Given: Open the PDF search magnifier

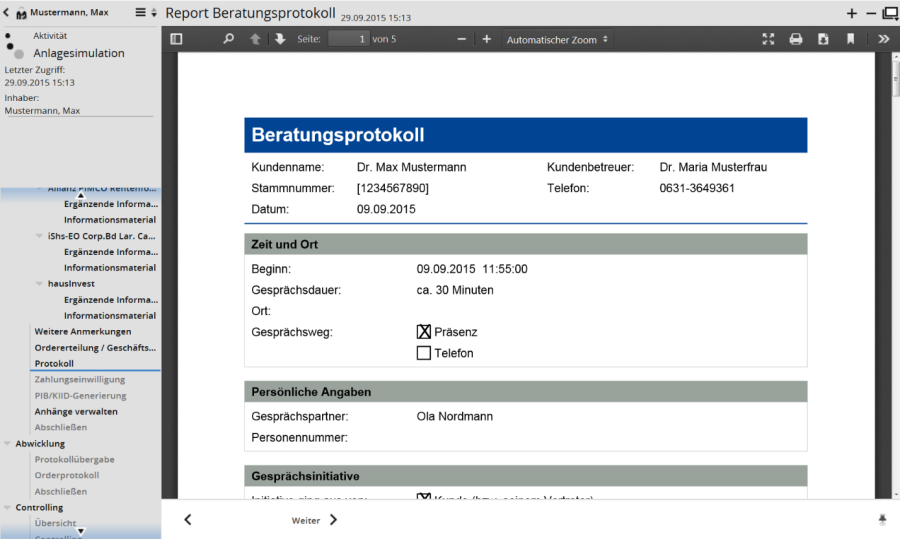Looking at the screenshot, I should click(228, 40).
